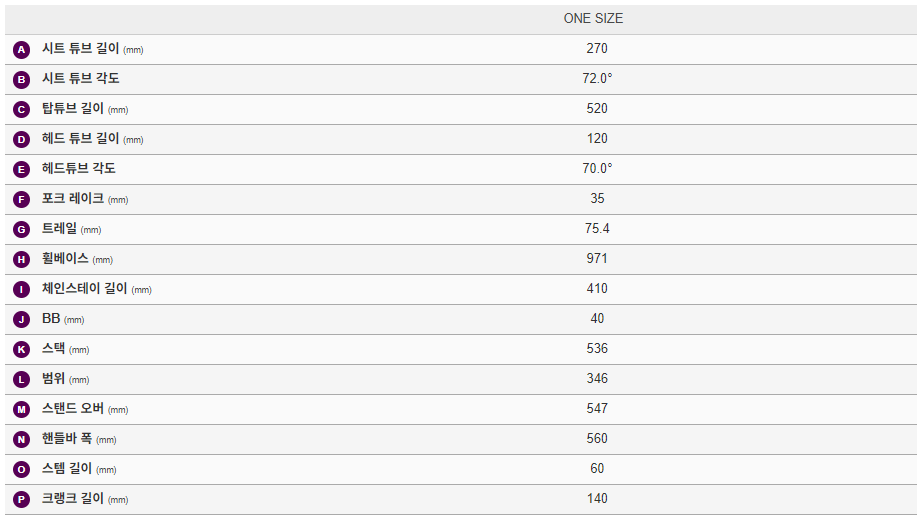Click the E badge beside 헤드튜브 각도
The width and height of the screenshot is (922, 522).
[22, 169]
